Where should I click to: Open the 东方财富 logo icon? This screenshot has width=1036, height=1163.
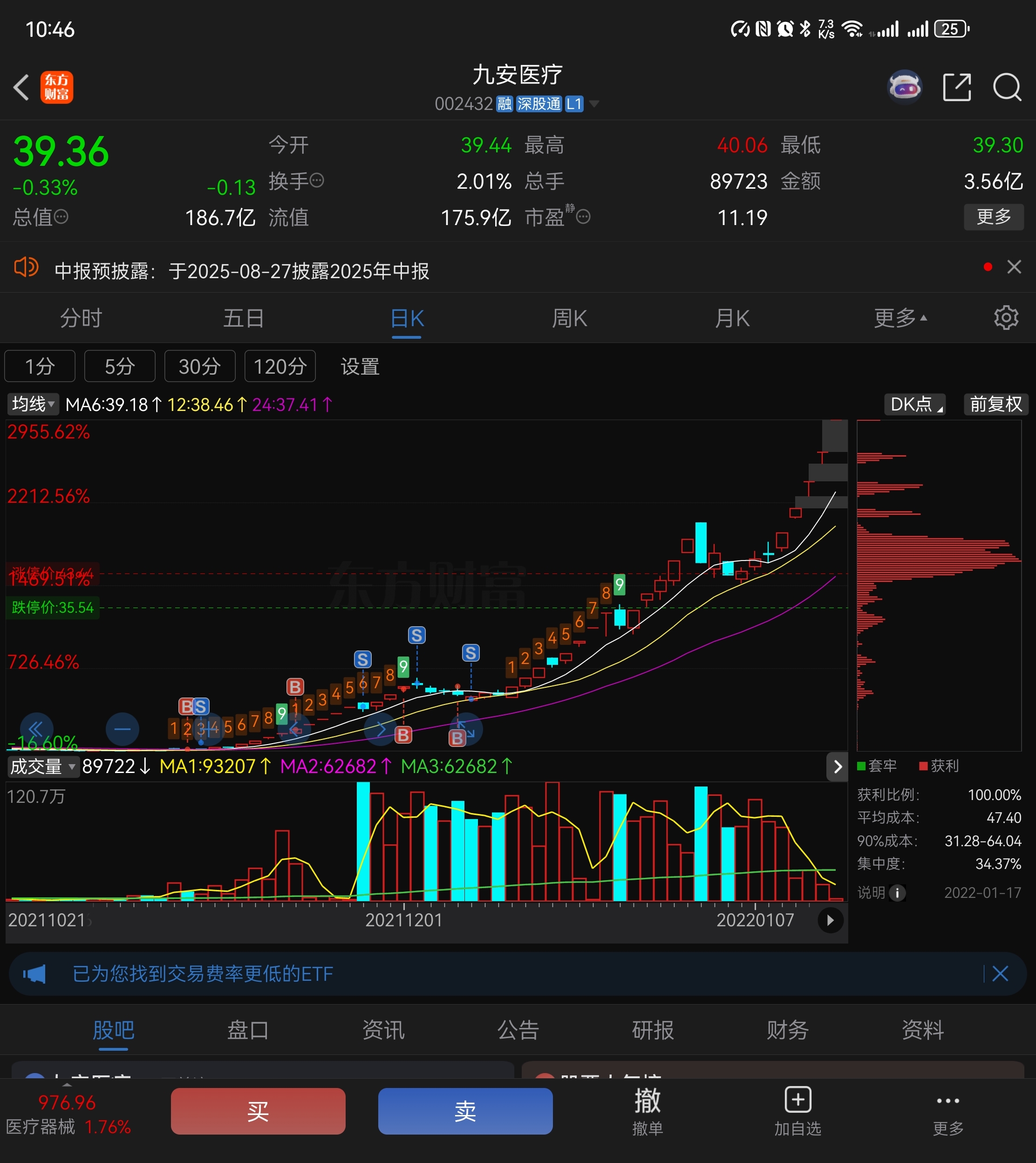[x=56, y=87]
